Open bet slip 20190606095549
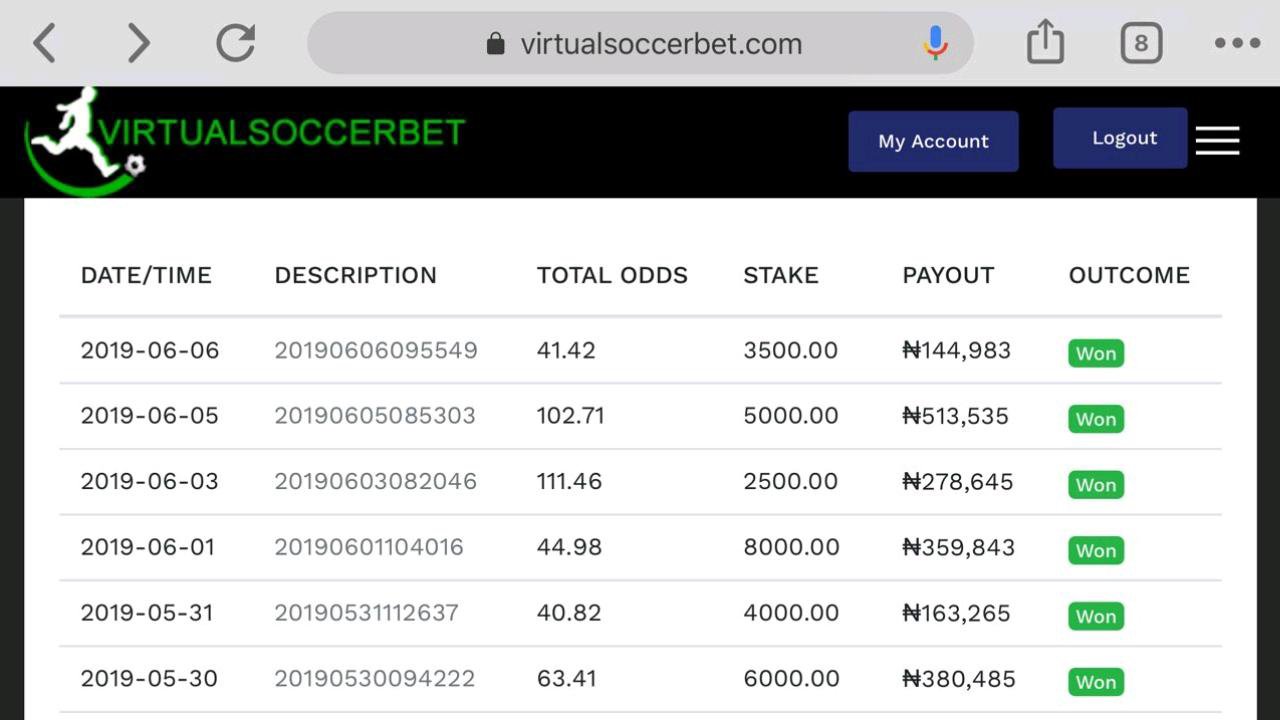The width and height of the screenshot is (1280, 720). (376, 351)
